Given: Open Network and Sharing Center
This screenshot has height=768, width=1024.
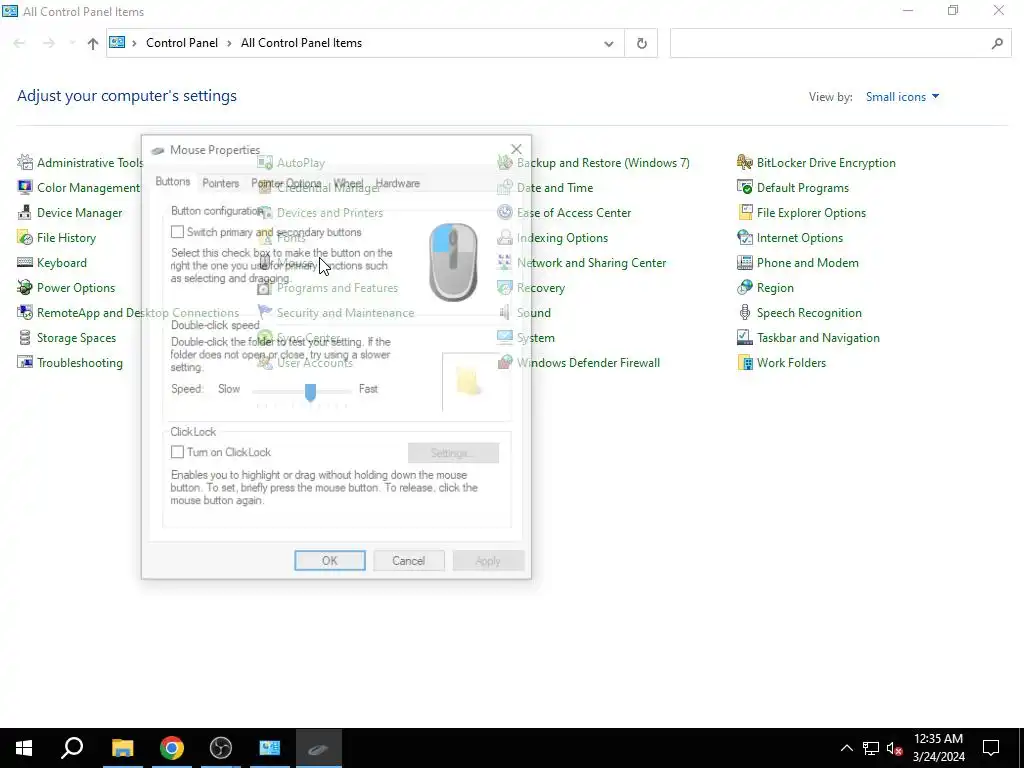Looking at the screenshot, I should click(x=591, y=263).
